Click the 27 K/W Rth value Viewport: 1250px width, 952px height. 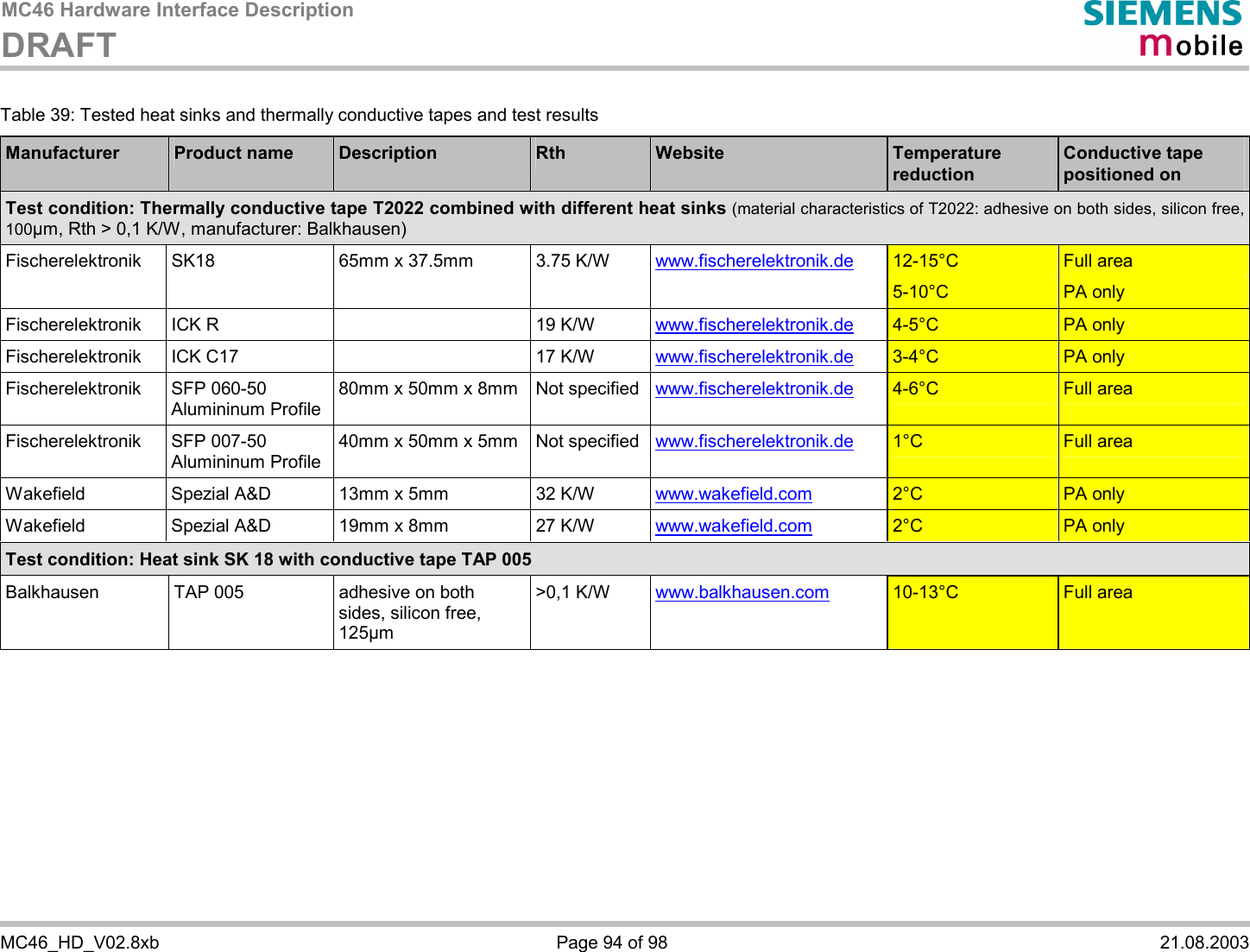tap(565, 526)
